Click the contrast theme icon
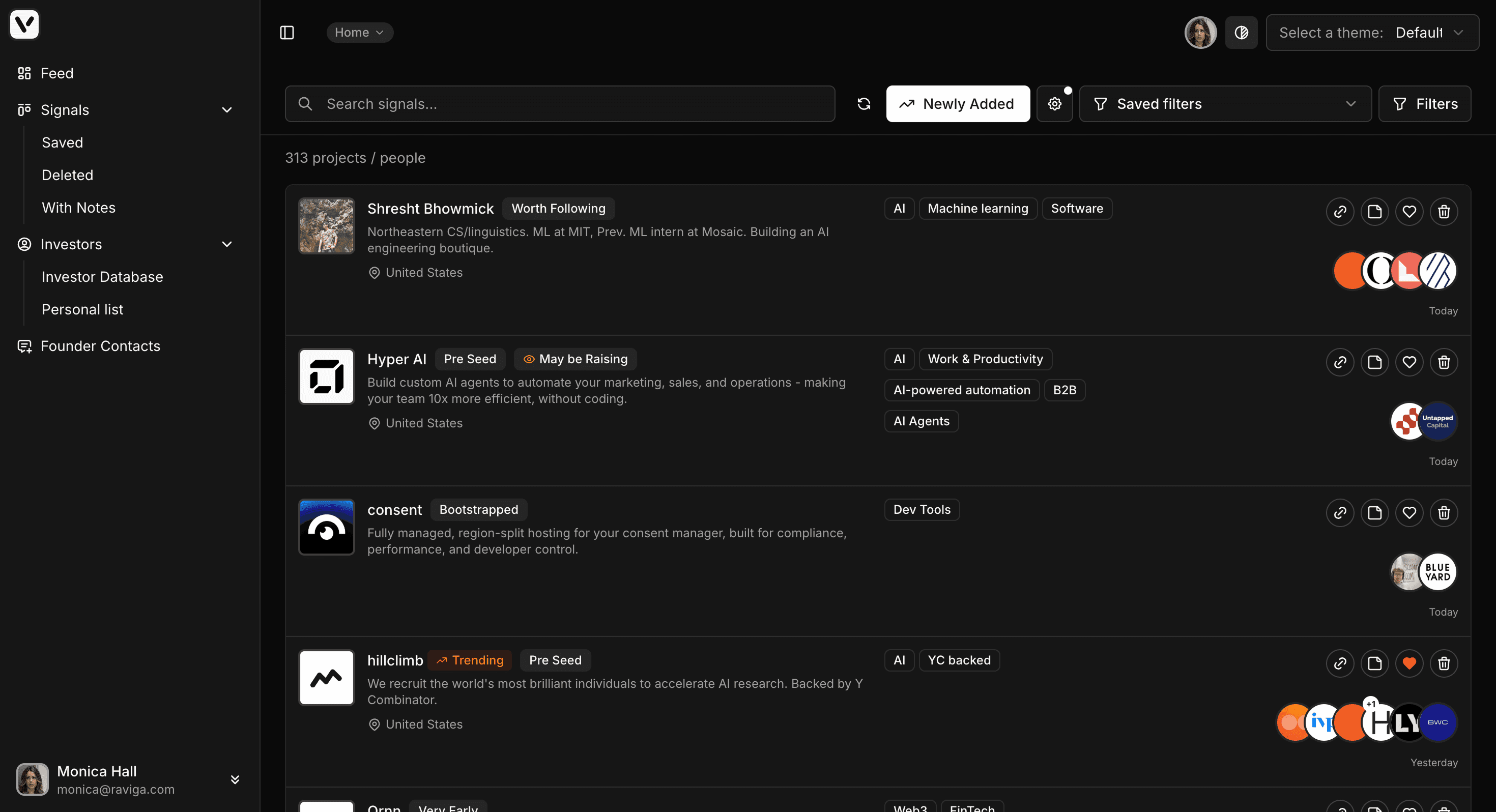The image size is (1496, 812). point(1241,33)
